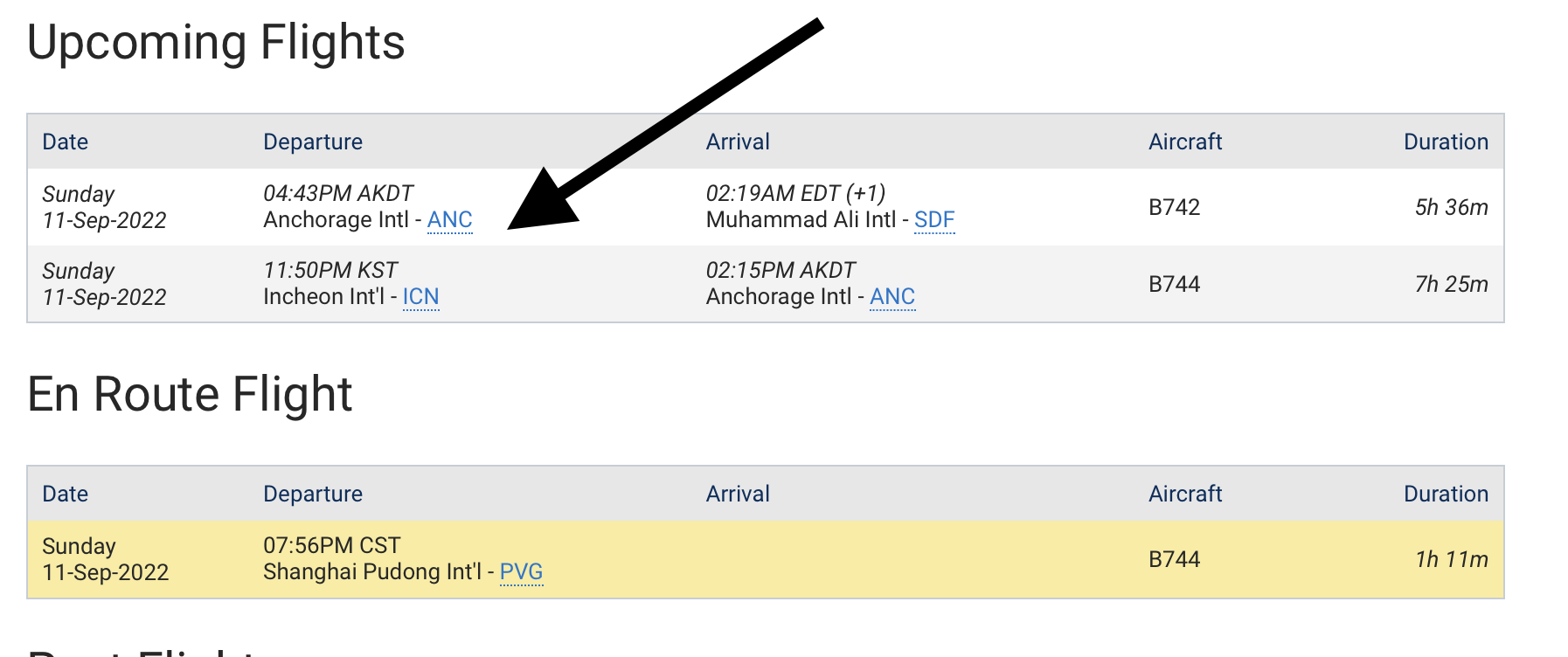Select Duration header in En Route table
The height and width of the screenshot is (657, 1568).
[1445, 494]
